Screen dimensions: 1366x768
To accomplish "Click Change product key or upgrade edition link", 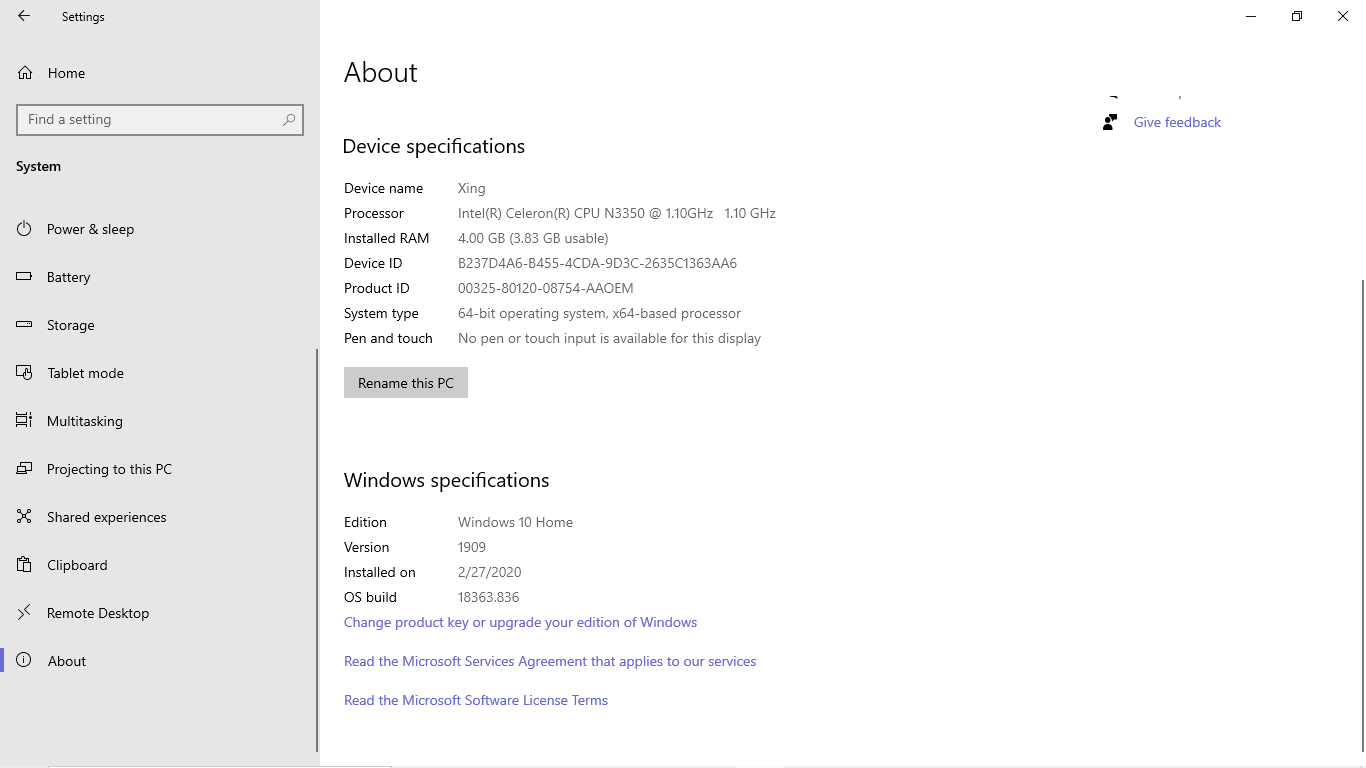I will pos(520,622).
